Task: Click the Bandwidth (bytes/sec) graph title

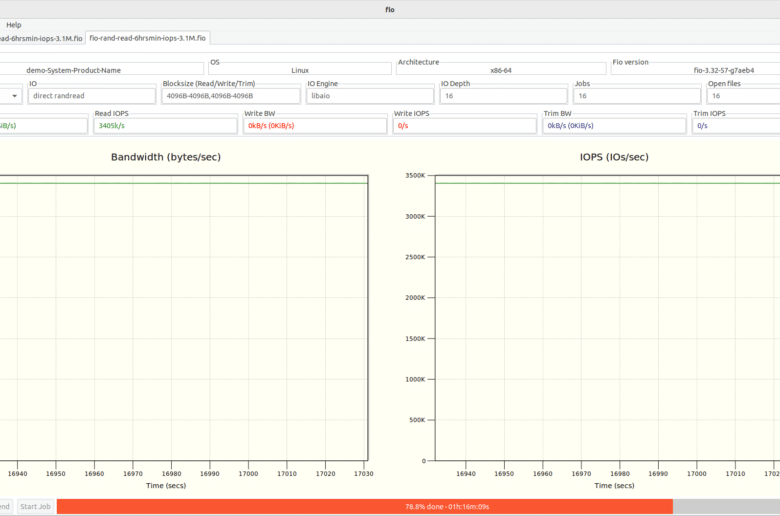Action: click(x=166, y=157)
